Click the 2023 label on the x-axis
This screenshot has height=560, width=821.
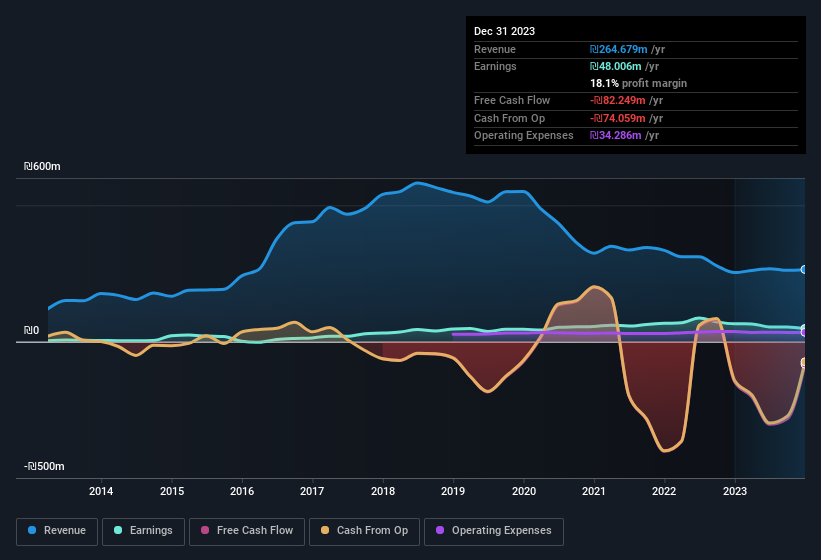[x=735, y=491]
